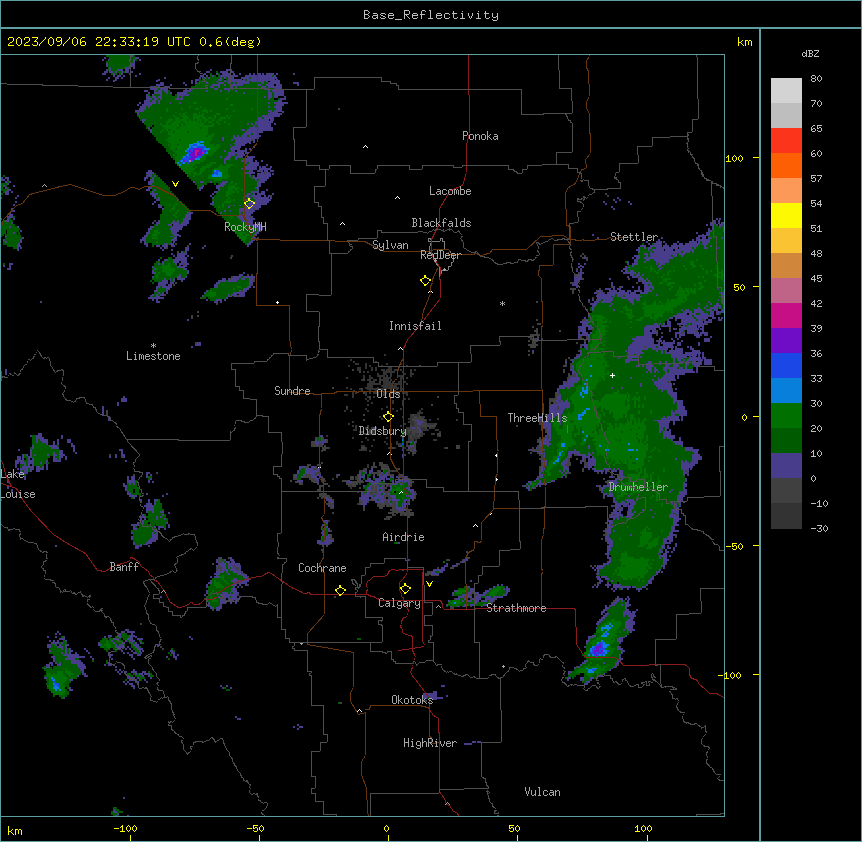This screenshot has width=862, height=842.
Task: Select the Didsbury label
Action: (x=382, y=431)
